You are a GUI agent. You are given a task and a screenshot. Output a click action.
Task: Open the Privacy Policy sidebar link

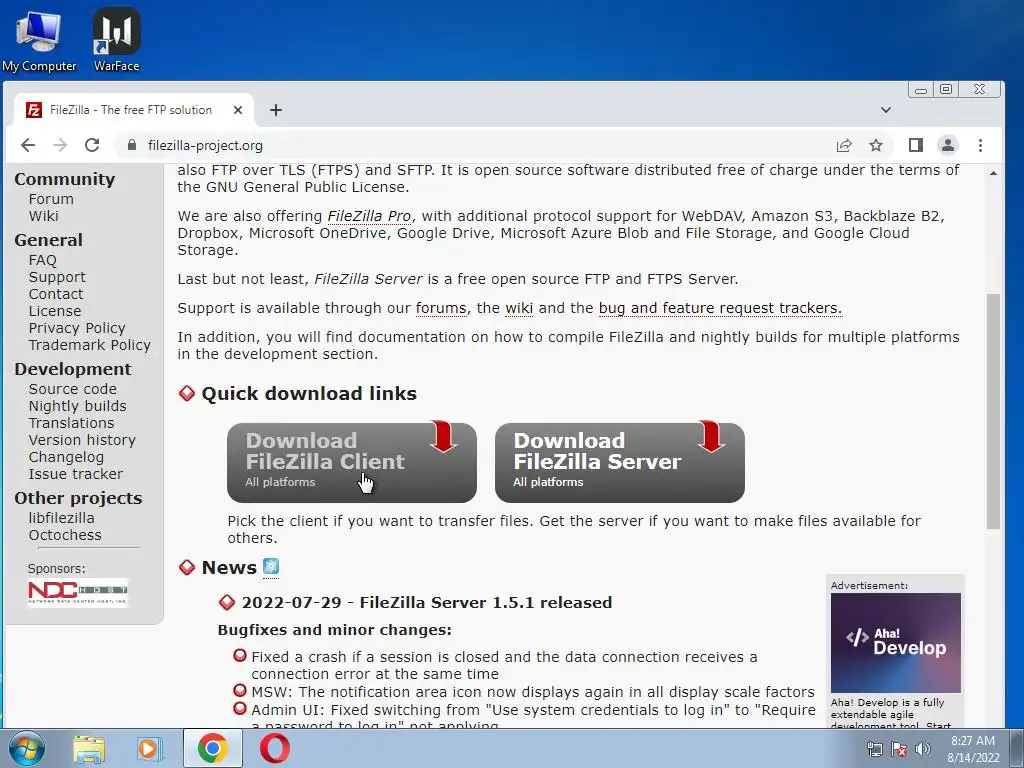(x=77, y=328)
